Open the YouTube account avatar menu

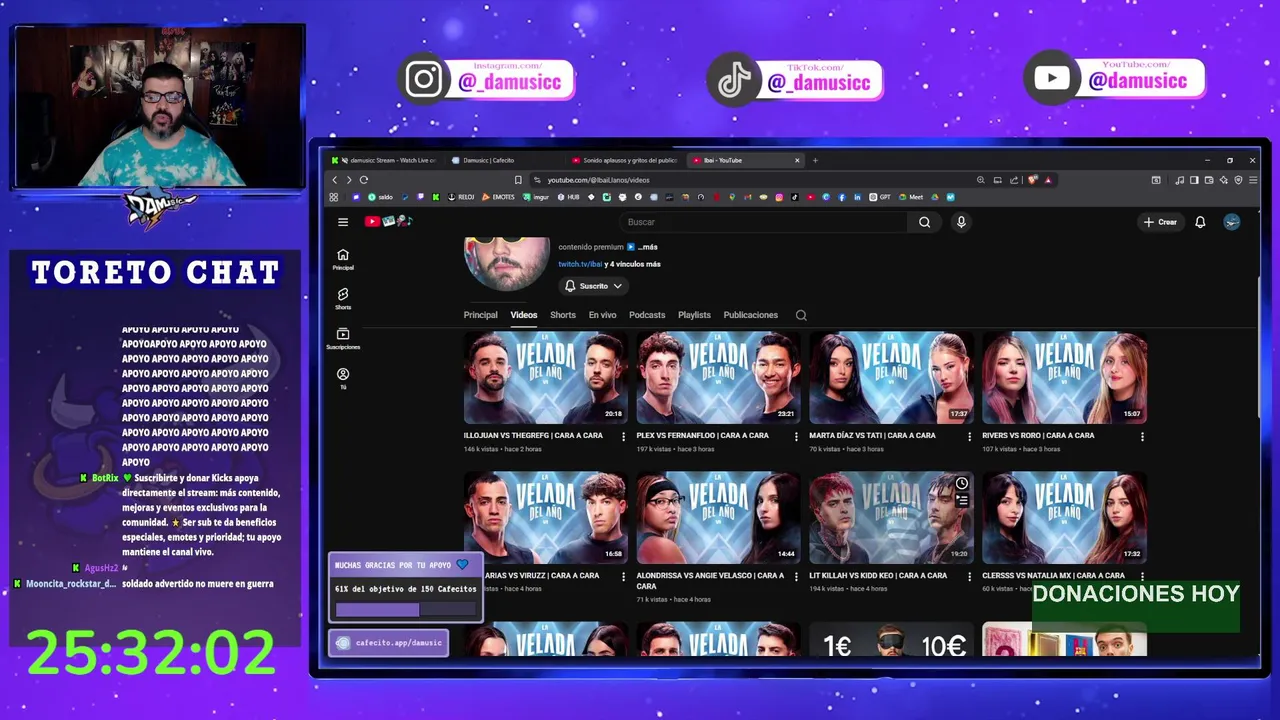(1232, 222)
